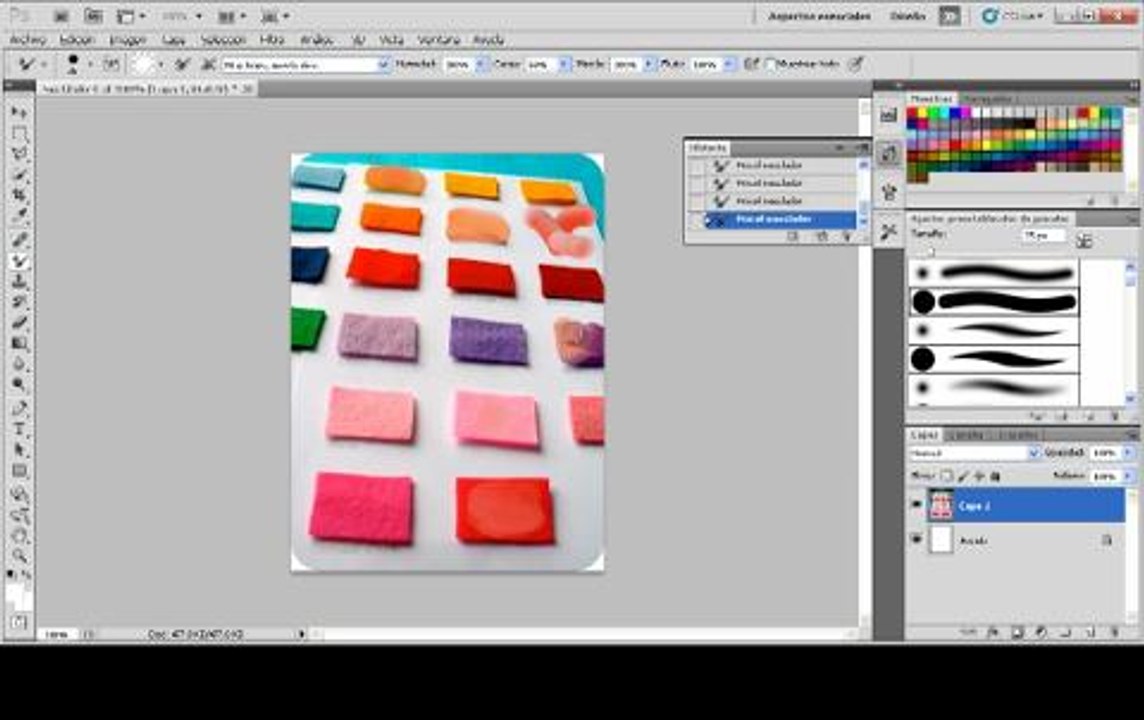This screenshot has height=720, width=1144.
Task: Select the Capa 1 layer
Action: 1025,505
